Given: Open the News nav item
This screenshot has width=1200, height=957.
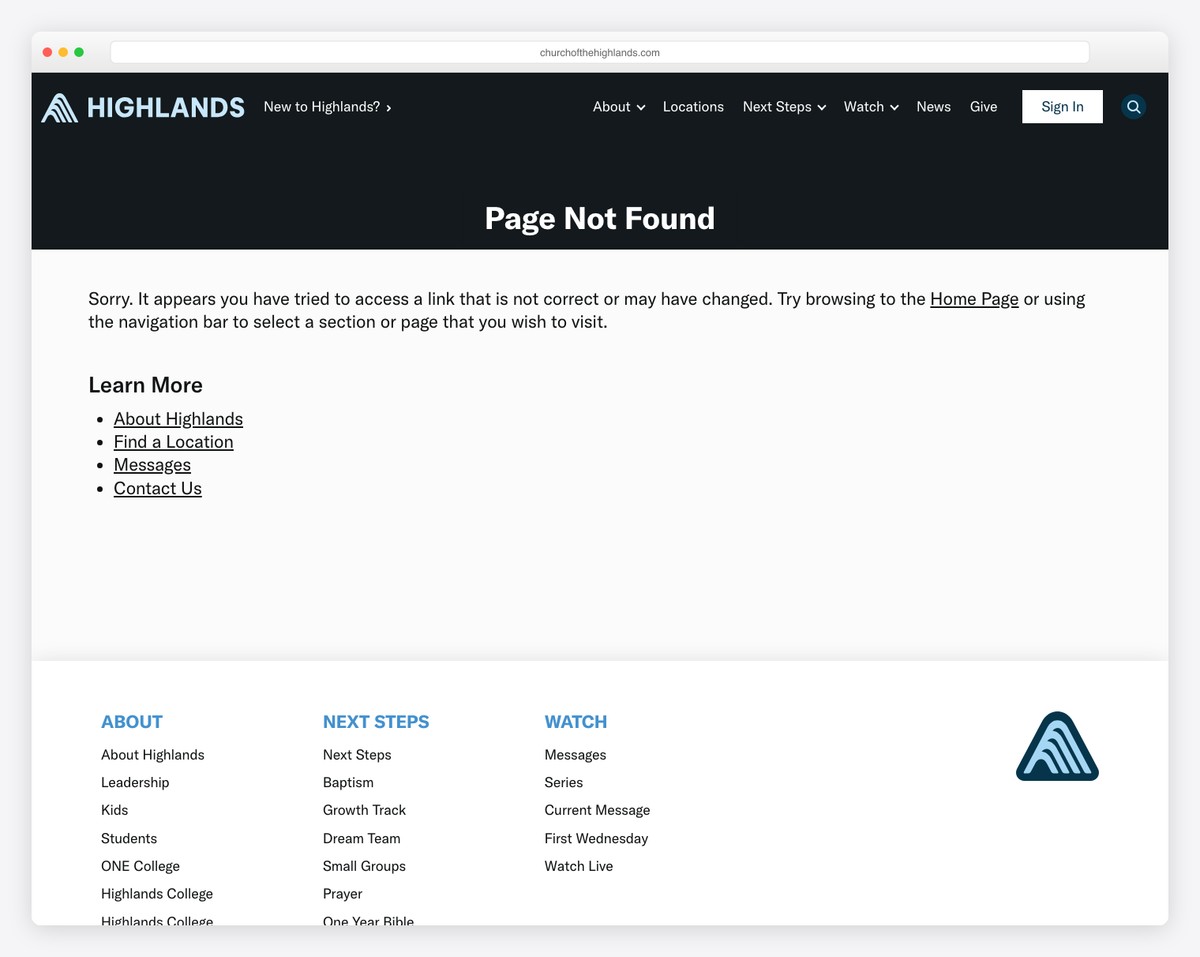Looking at the screenshot, I should tap(933, 107).
